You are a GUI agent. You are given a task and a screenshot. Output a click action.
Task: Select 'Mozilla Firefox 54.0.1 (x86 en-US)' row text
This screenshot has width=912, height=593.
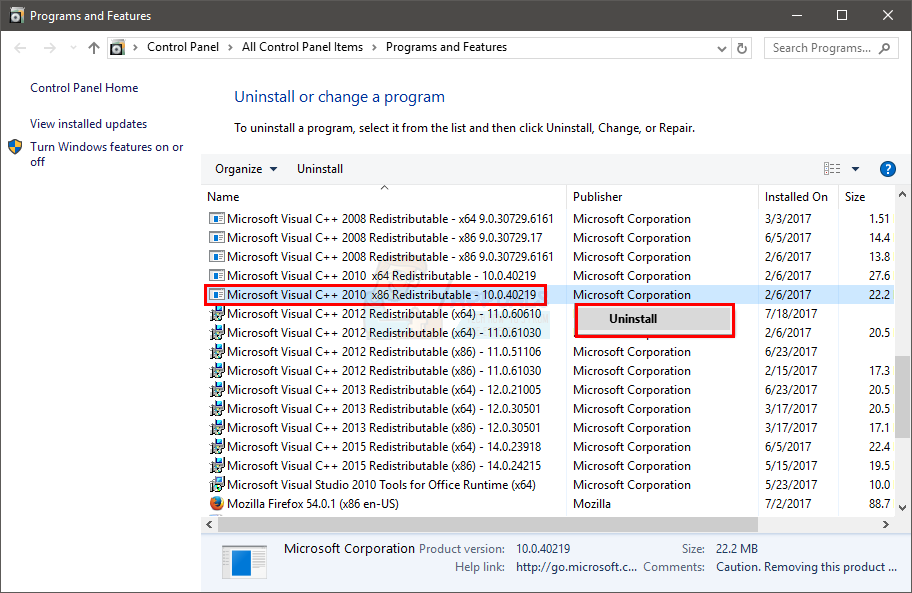pos(313,504)
